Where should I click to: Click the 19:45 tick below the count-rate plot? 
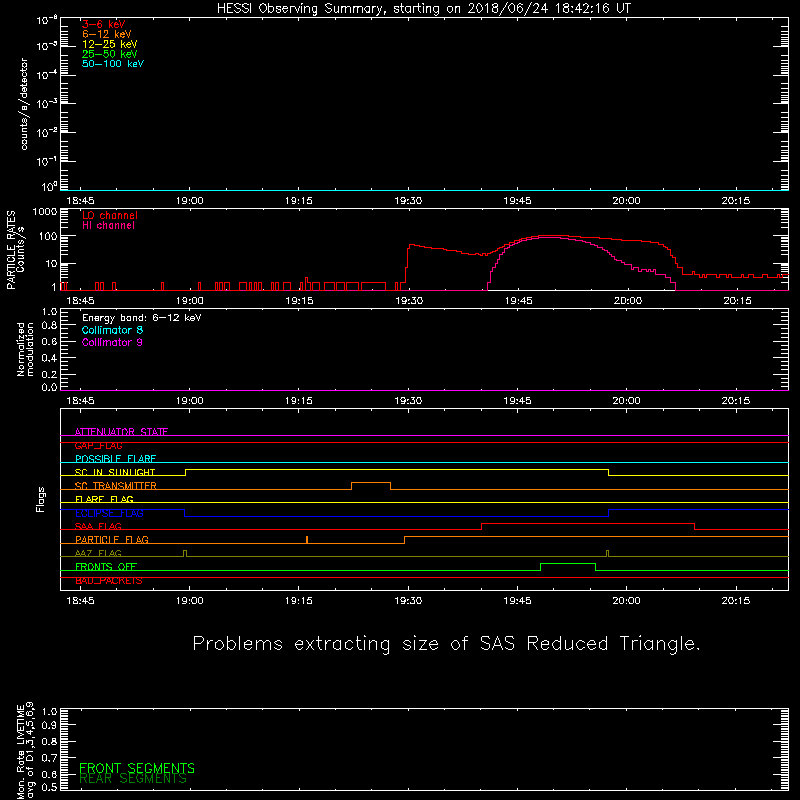coord(517,201)
